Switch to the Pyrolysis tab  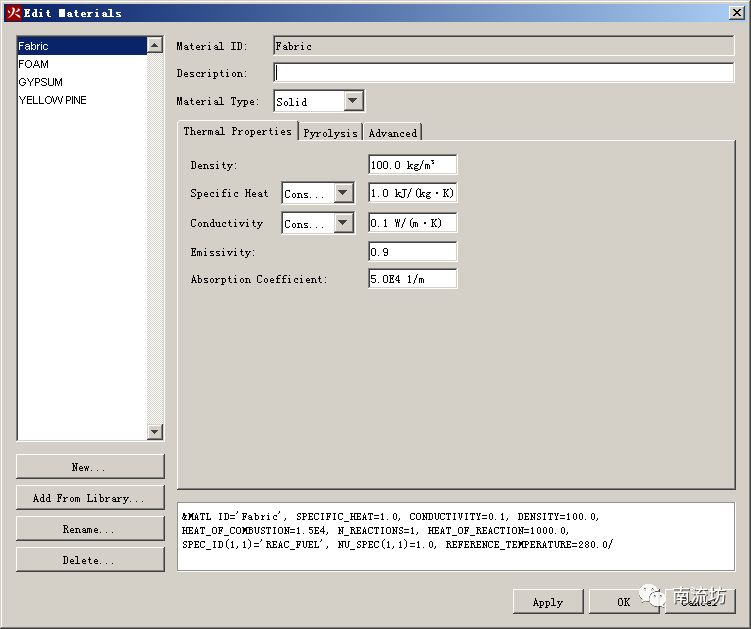[330, 133]
